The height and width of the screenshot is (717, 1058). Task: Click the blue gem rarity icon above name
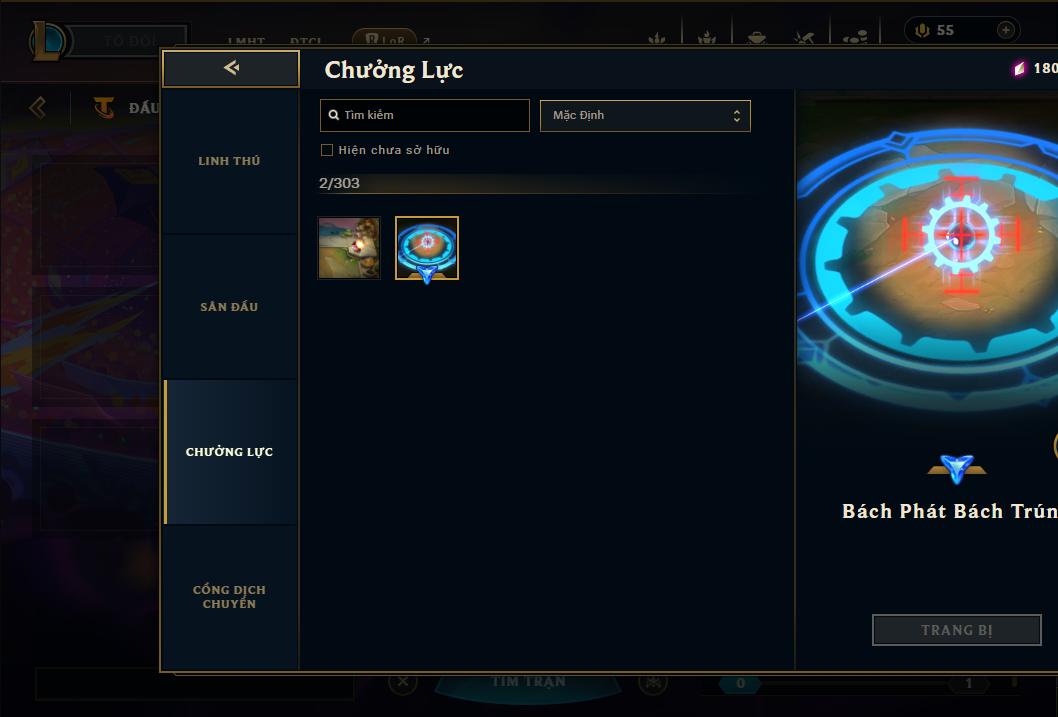[x=957, y=469]
